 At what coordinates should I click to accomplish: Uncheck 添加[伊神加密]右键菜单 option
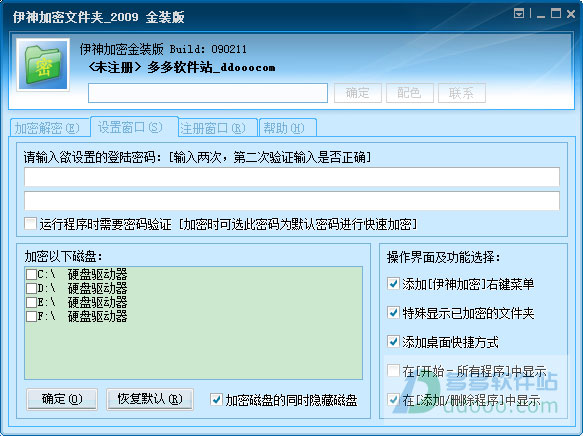[x=393, y=284]
